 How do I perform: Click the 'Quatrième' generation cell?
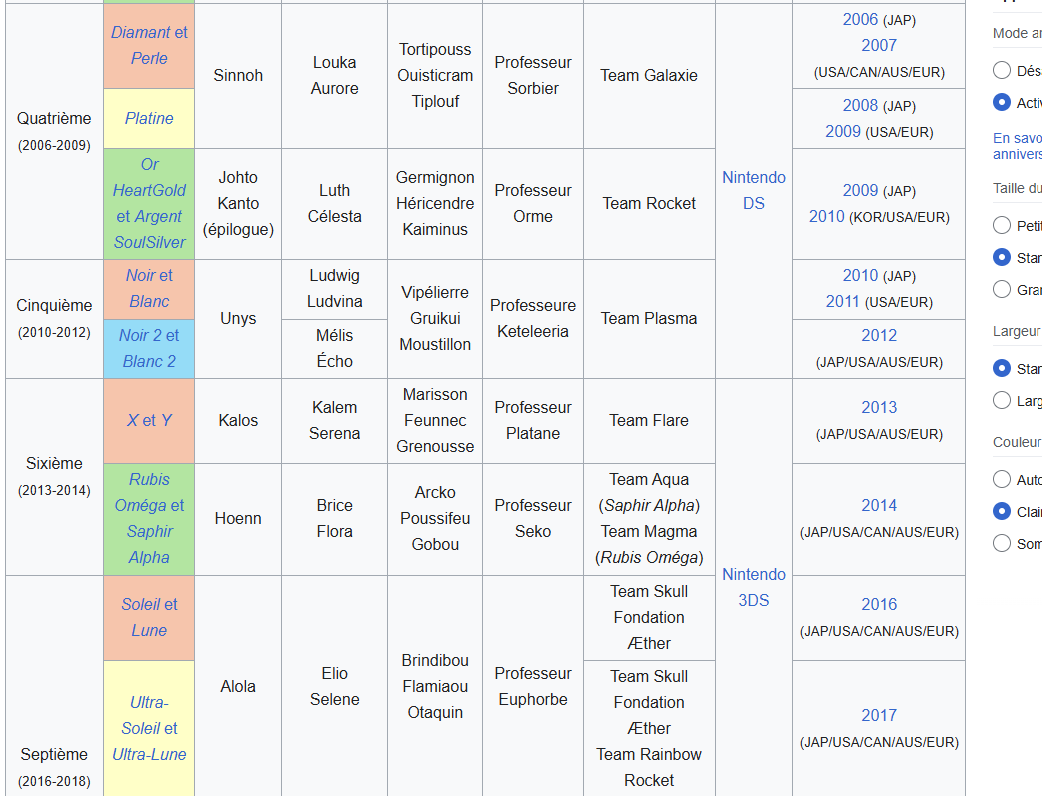coord(54,132)
